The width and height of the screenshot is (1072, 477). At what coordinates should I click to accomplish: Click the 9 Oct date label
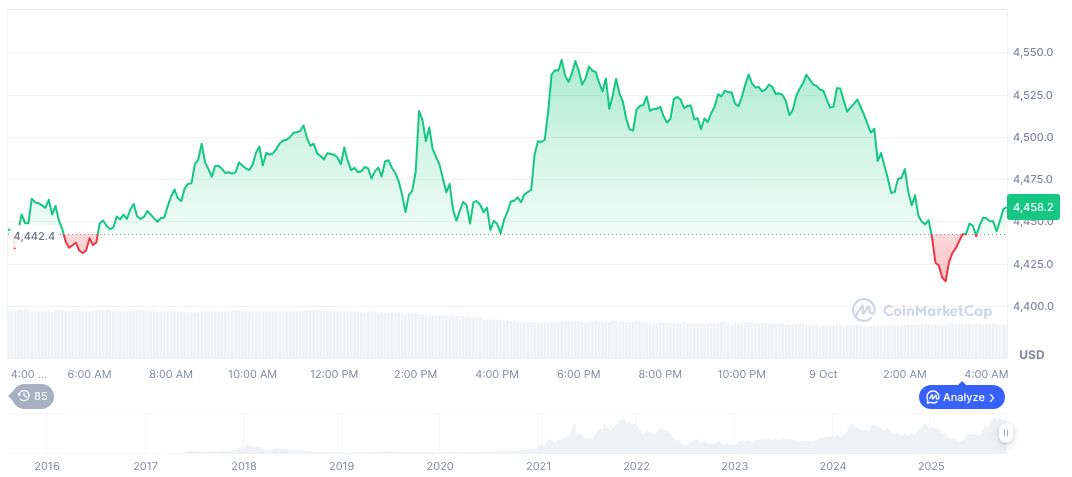[x=822, y=374]
